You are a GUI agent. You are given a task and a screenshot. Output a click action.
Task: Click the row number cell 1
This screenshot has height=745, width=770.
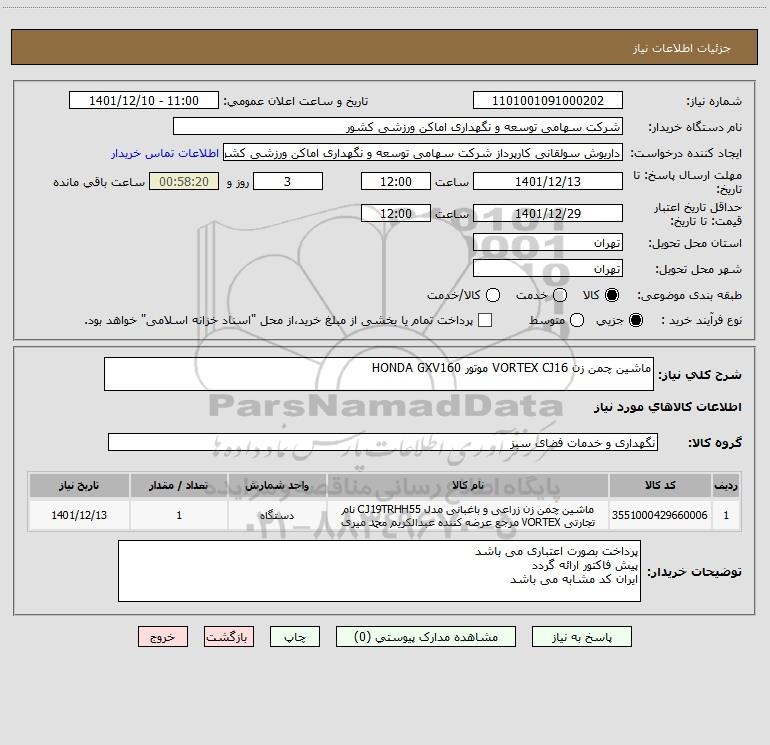point(726,515)
